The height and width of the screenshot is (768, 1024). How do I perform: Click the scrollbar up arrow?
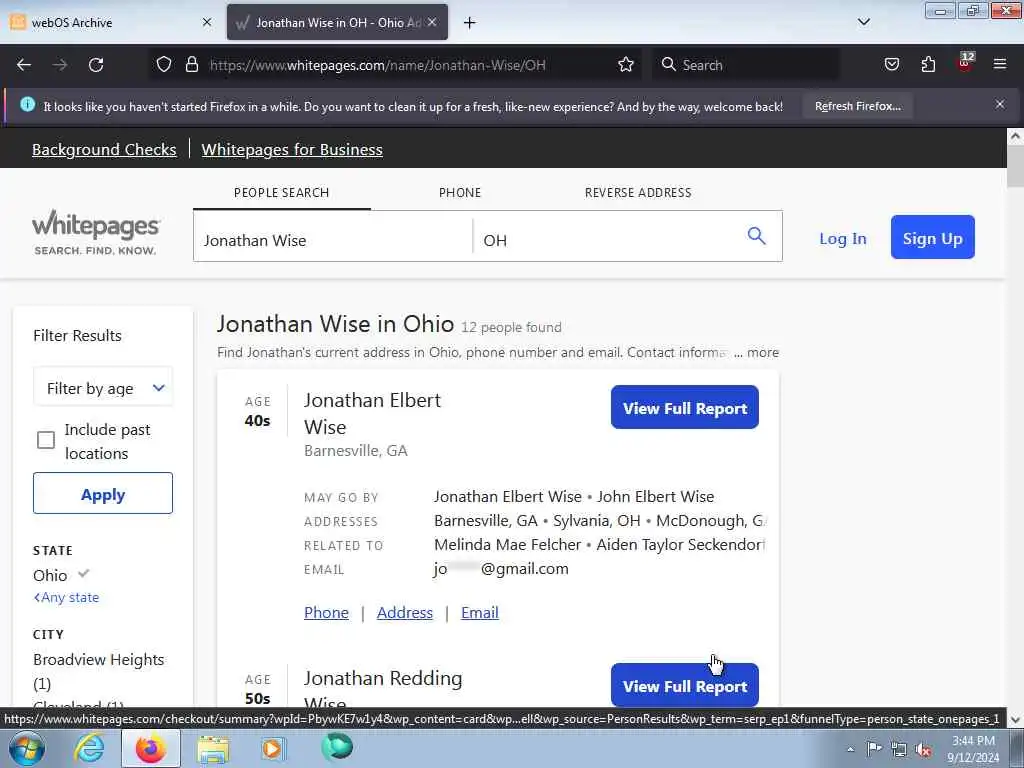(x=1015, y=136)
